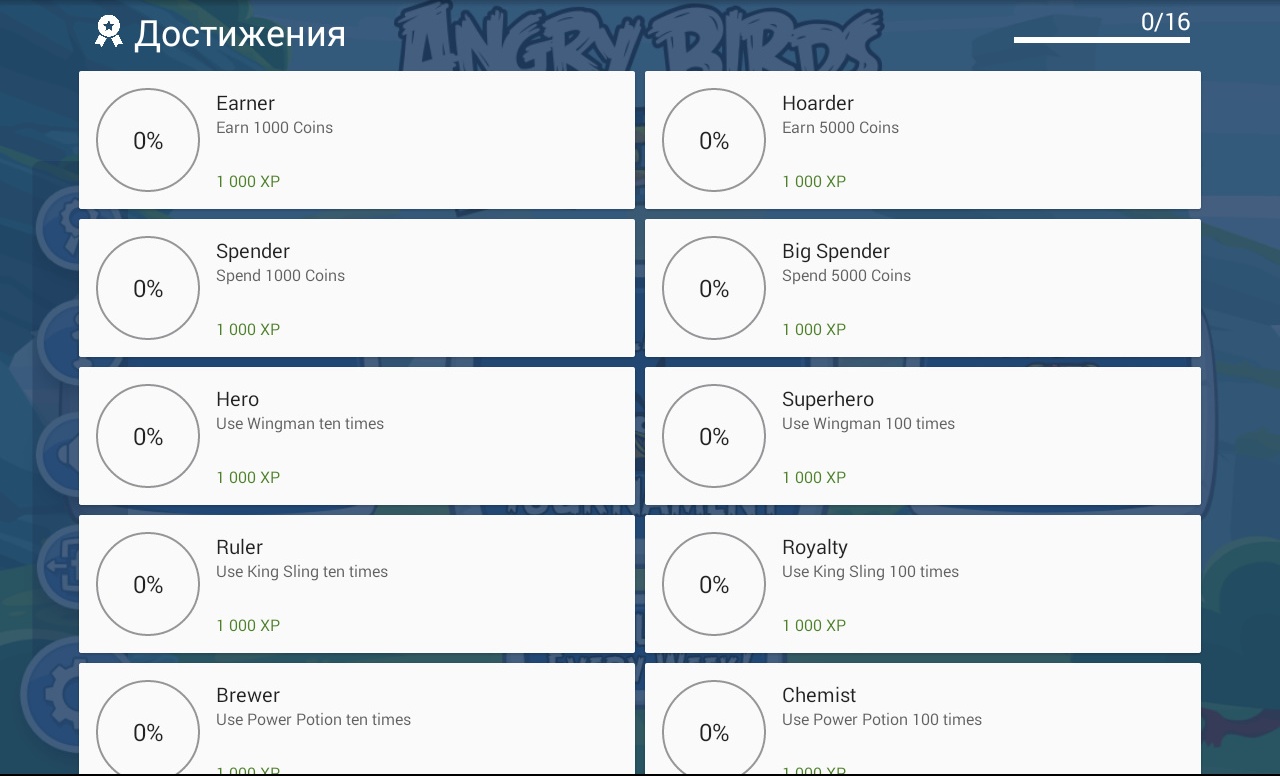Click Use Wingman ten times description
The image size is (1280, 776).
tap(300, 424)
